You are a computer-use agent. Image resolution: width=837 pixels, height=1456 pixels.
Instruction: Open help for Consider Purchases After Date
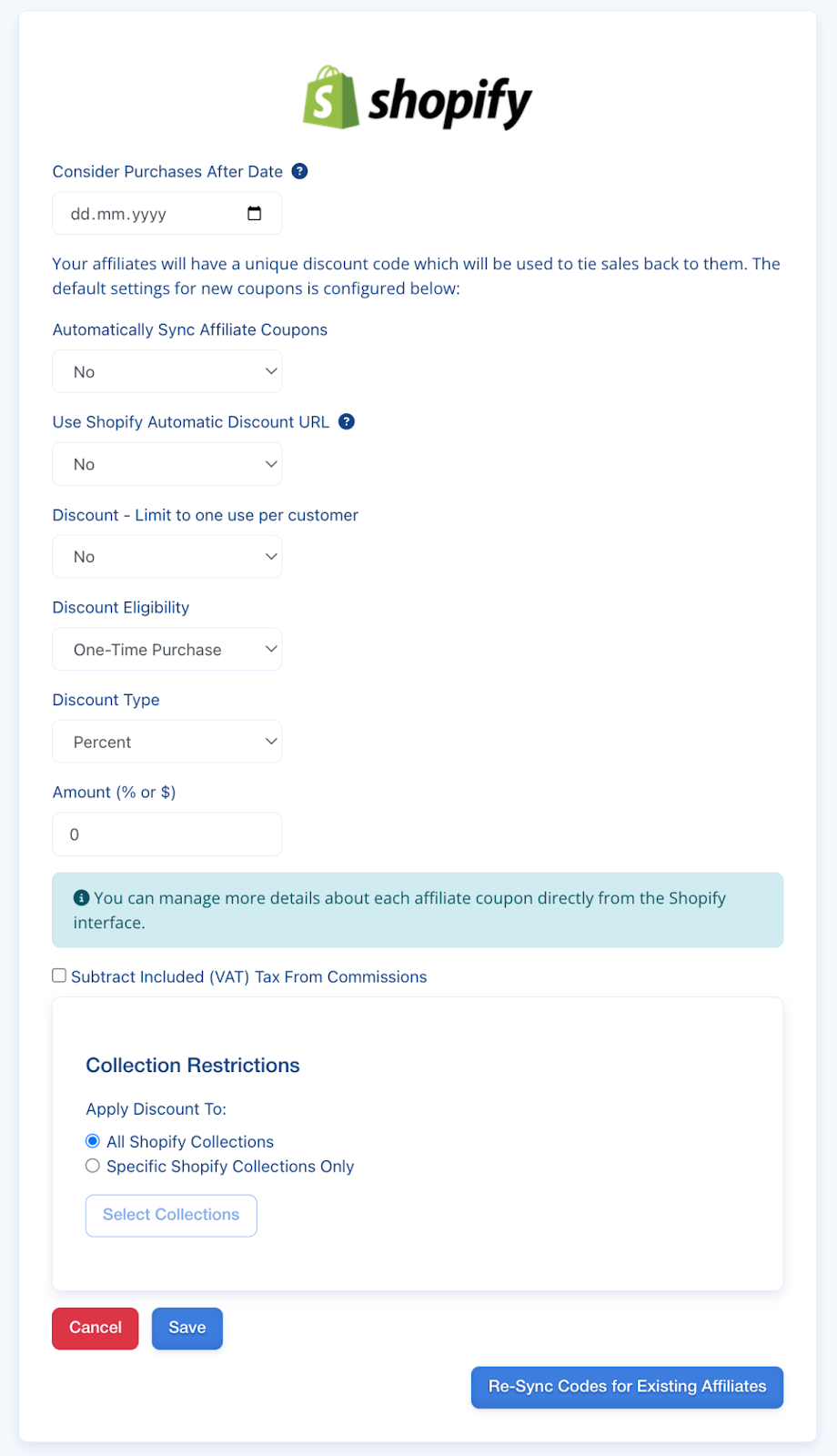[299, 171]
